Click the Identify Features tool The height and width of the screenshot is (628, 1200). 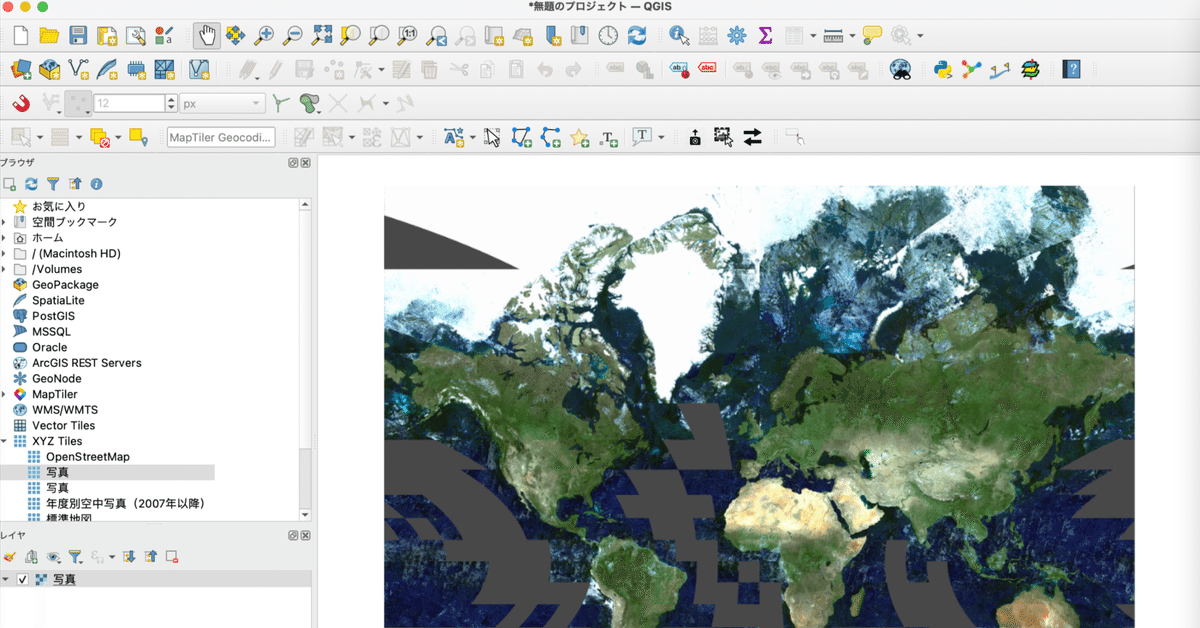(x=678, y=35)
